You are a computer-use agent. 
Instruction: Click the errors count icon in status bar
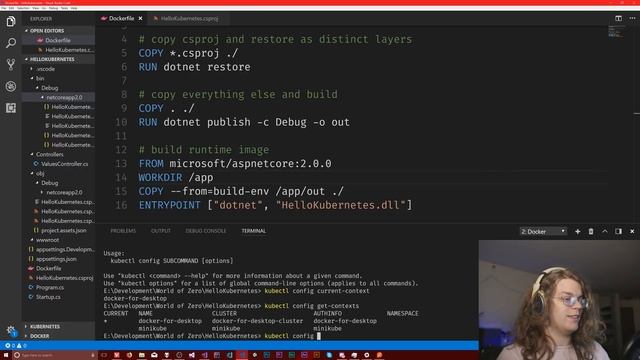[x=9, y=346]
